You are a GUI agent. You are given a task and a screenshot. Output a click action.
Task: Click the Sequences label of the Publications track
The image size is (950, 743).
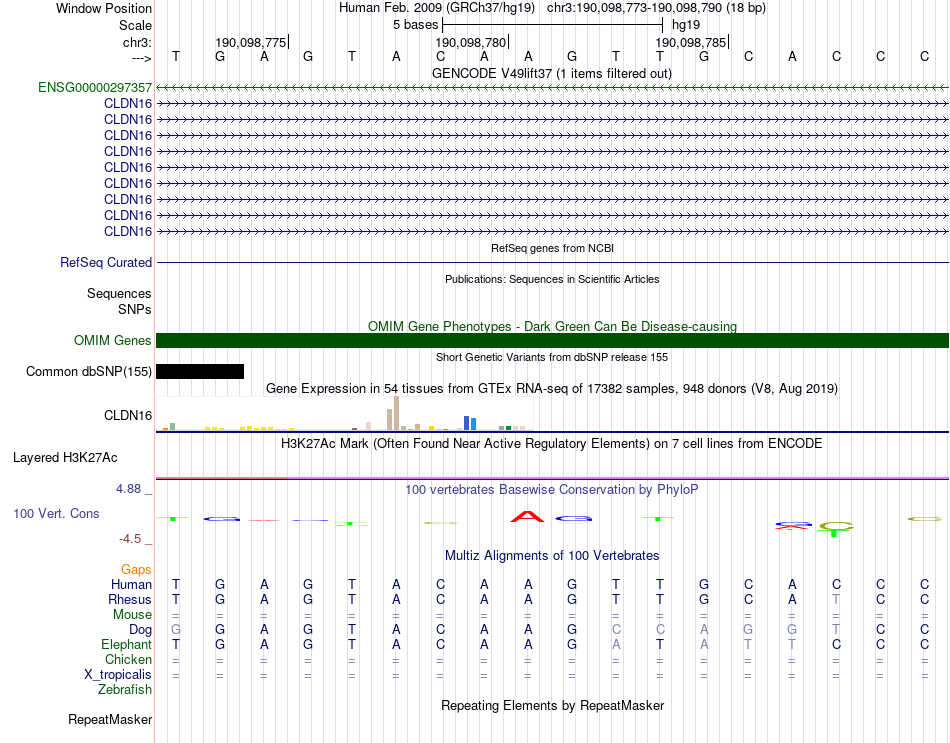[x=119, y=293]
